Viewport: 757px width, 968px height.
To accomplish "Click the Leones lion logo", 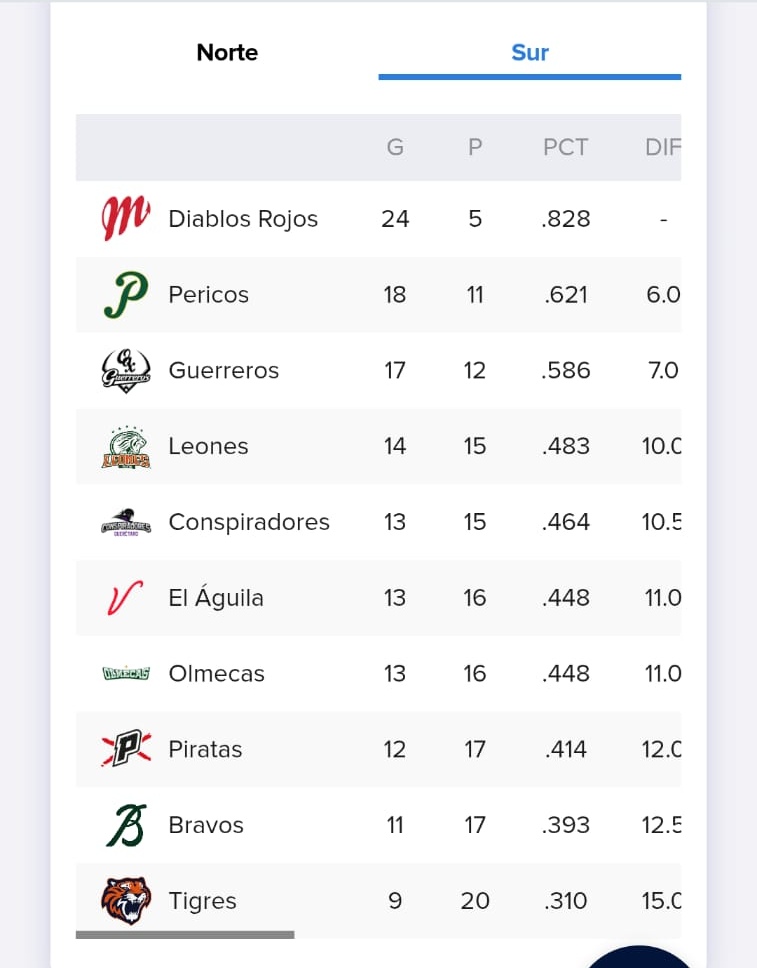I will coord(126,446).
